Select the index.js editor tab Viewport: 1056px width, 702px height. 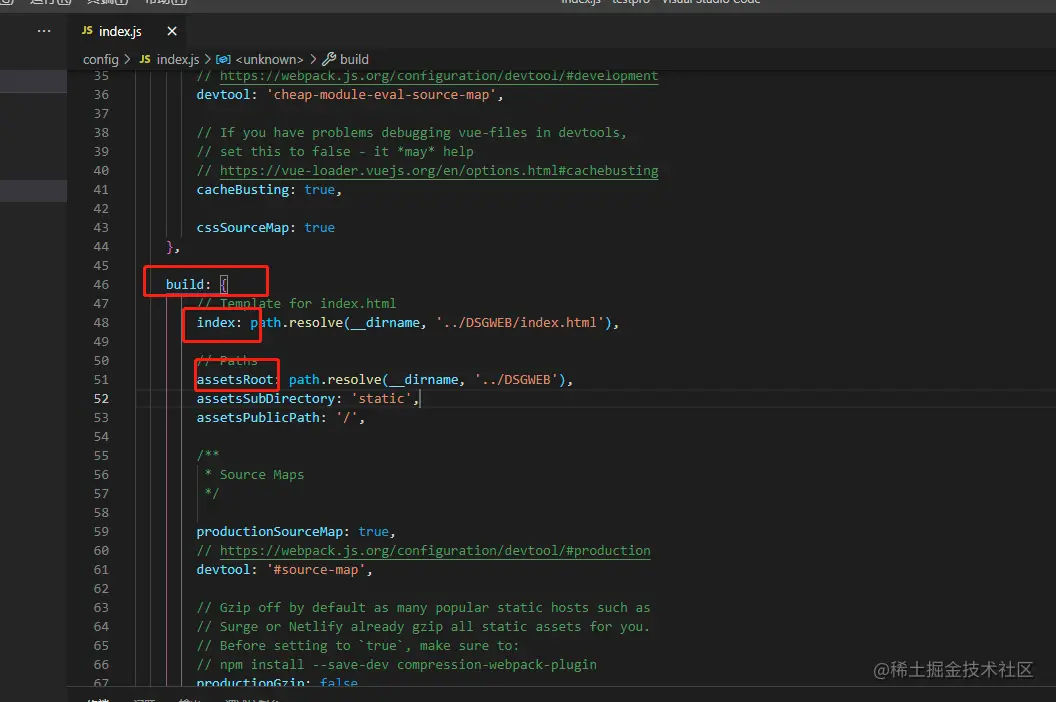point(120,31)
